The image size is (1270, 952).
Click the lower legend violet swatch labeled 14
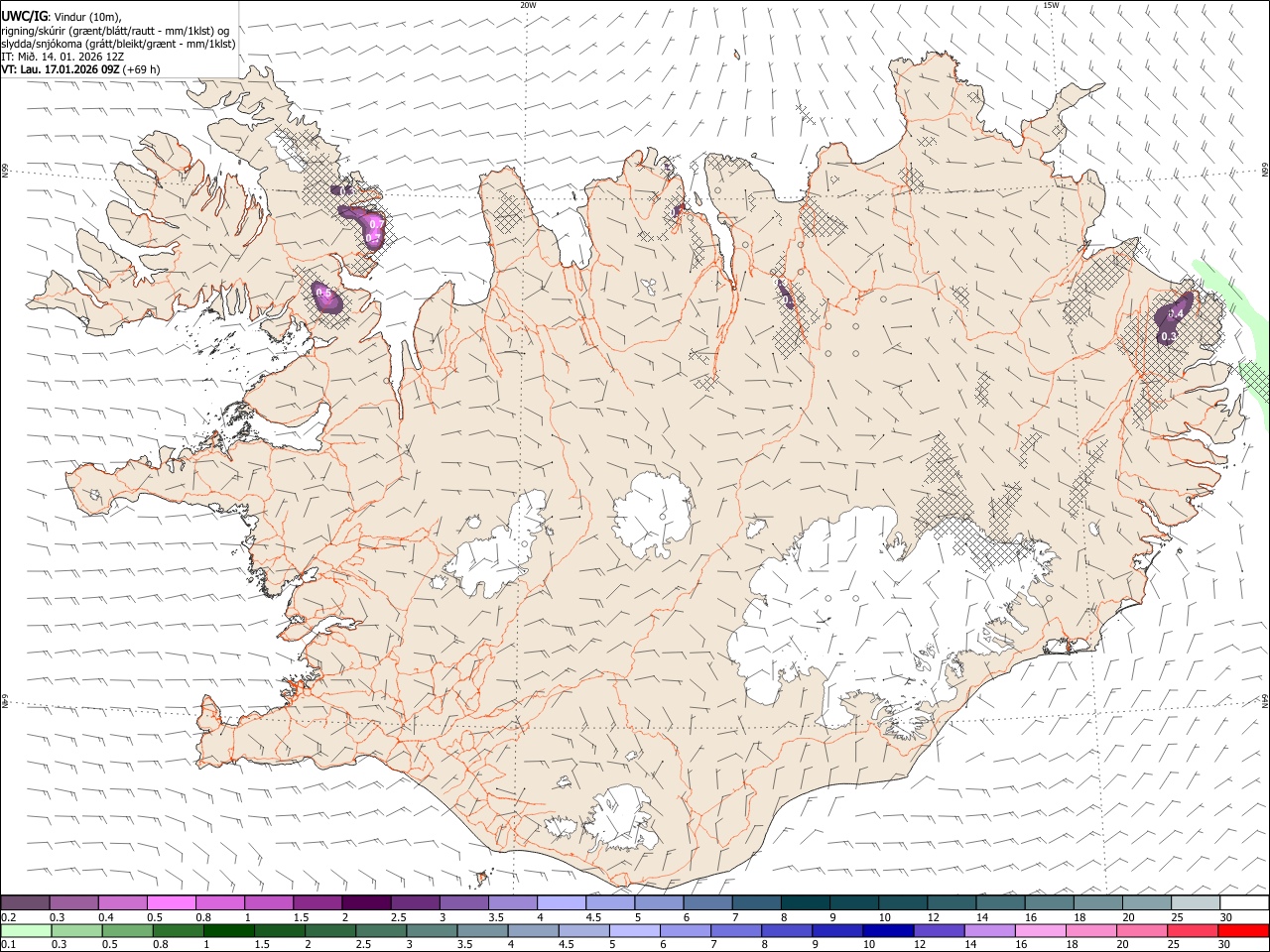pos(989,930)
